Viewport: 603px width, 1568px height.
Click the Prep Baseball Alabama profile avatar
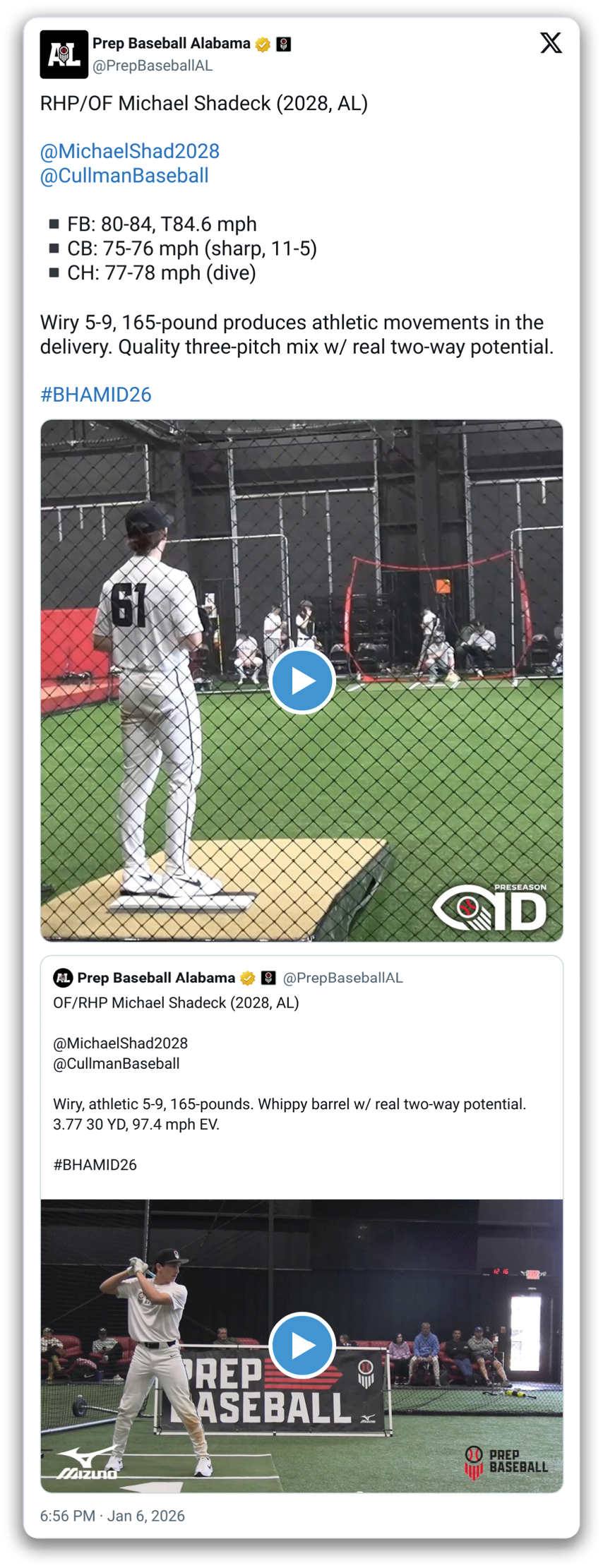click(x=64, y=54)
